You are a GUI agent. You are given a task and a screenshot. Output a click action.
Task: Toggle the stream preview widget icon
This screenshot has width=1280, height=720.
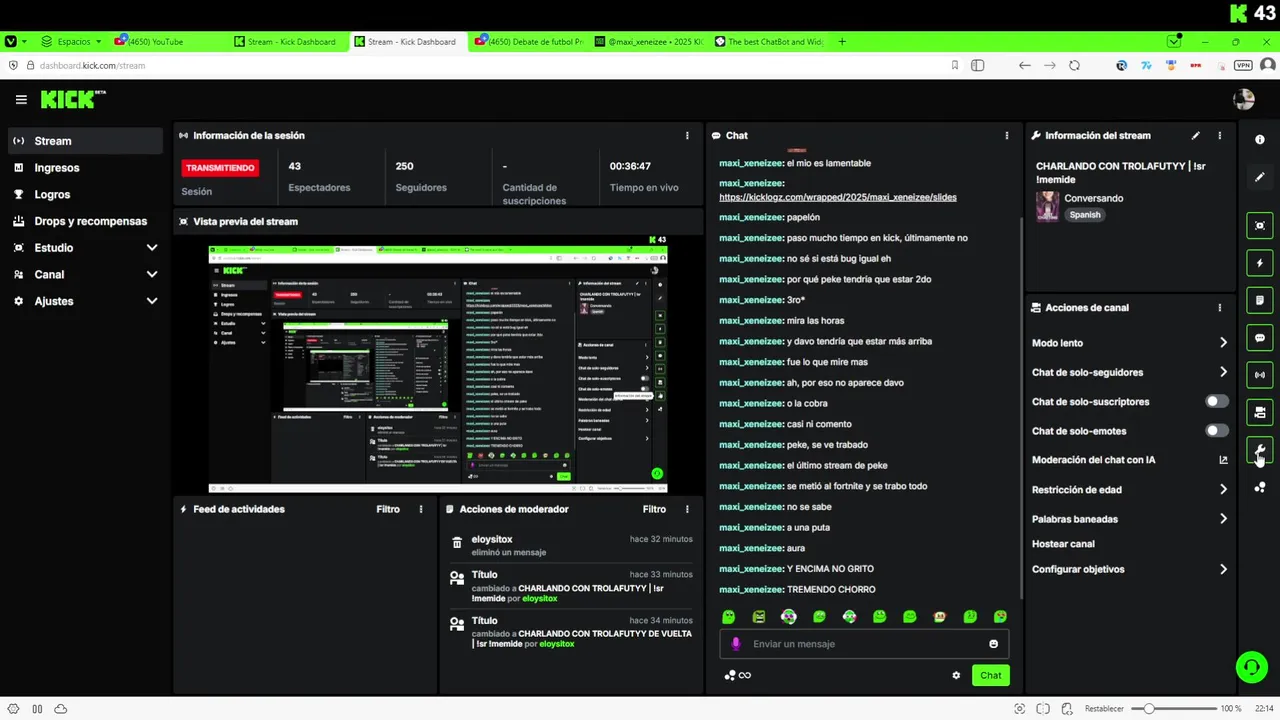(x=1260, y=226)
